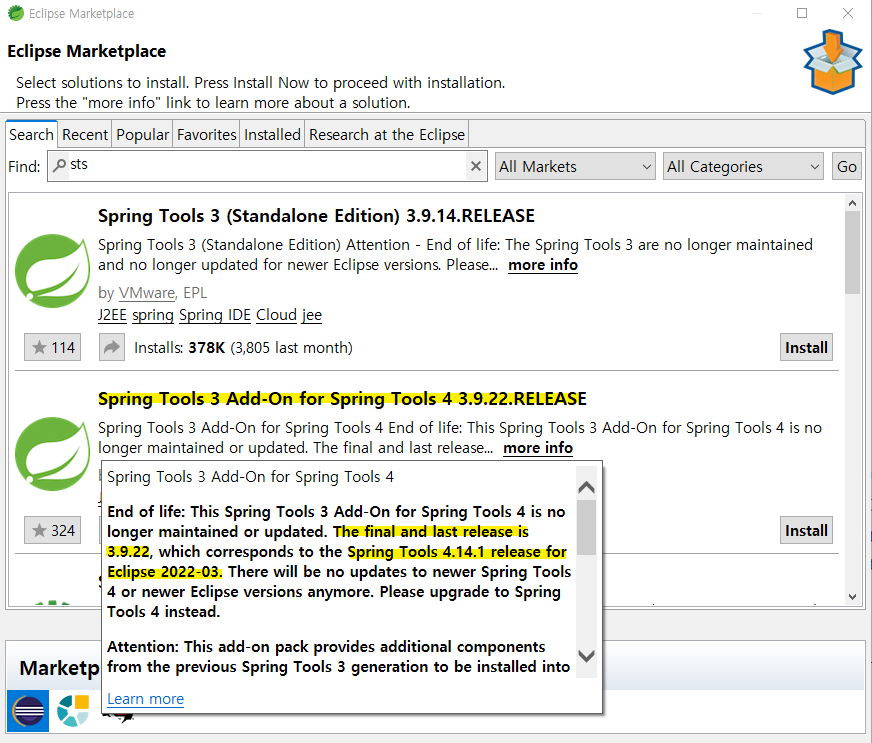Screen dimensions: 872x743
Task: Open the VMware provider link
Action: pos(147,293)
